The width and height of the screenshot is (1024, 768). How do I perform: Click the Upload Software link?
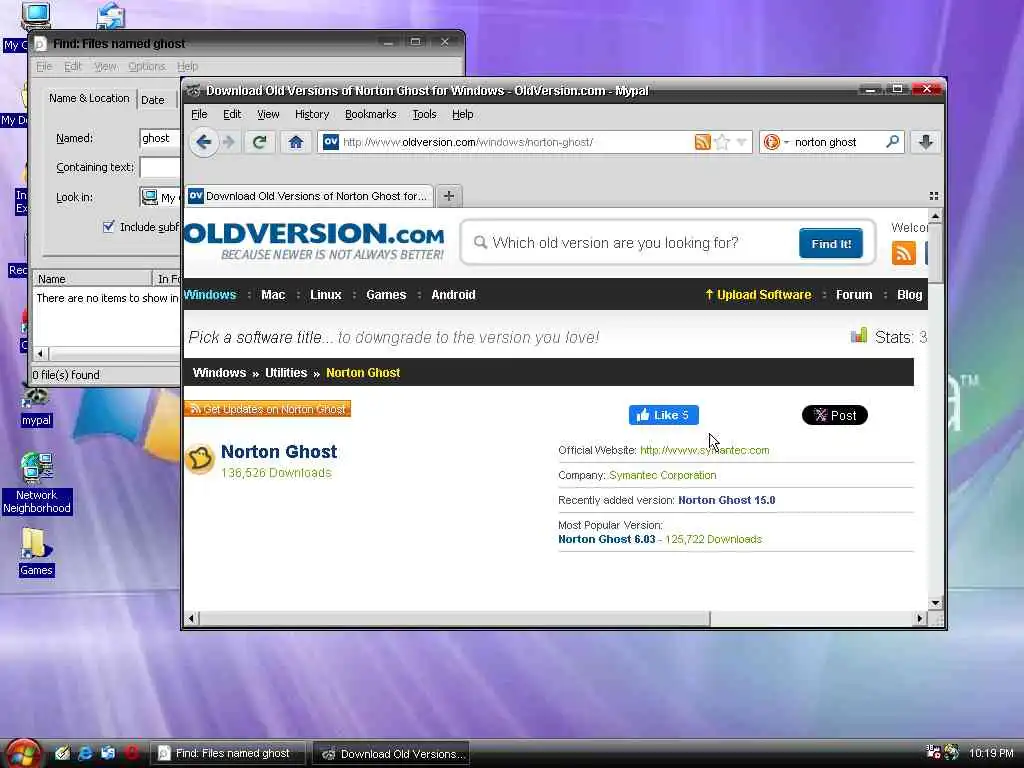[x=758, y=295]
